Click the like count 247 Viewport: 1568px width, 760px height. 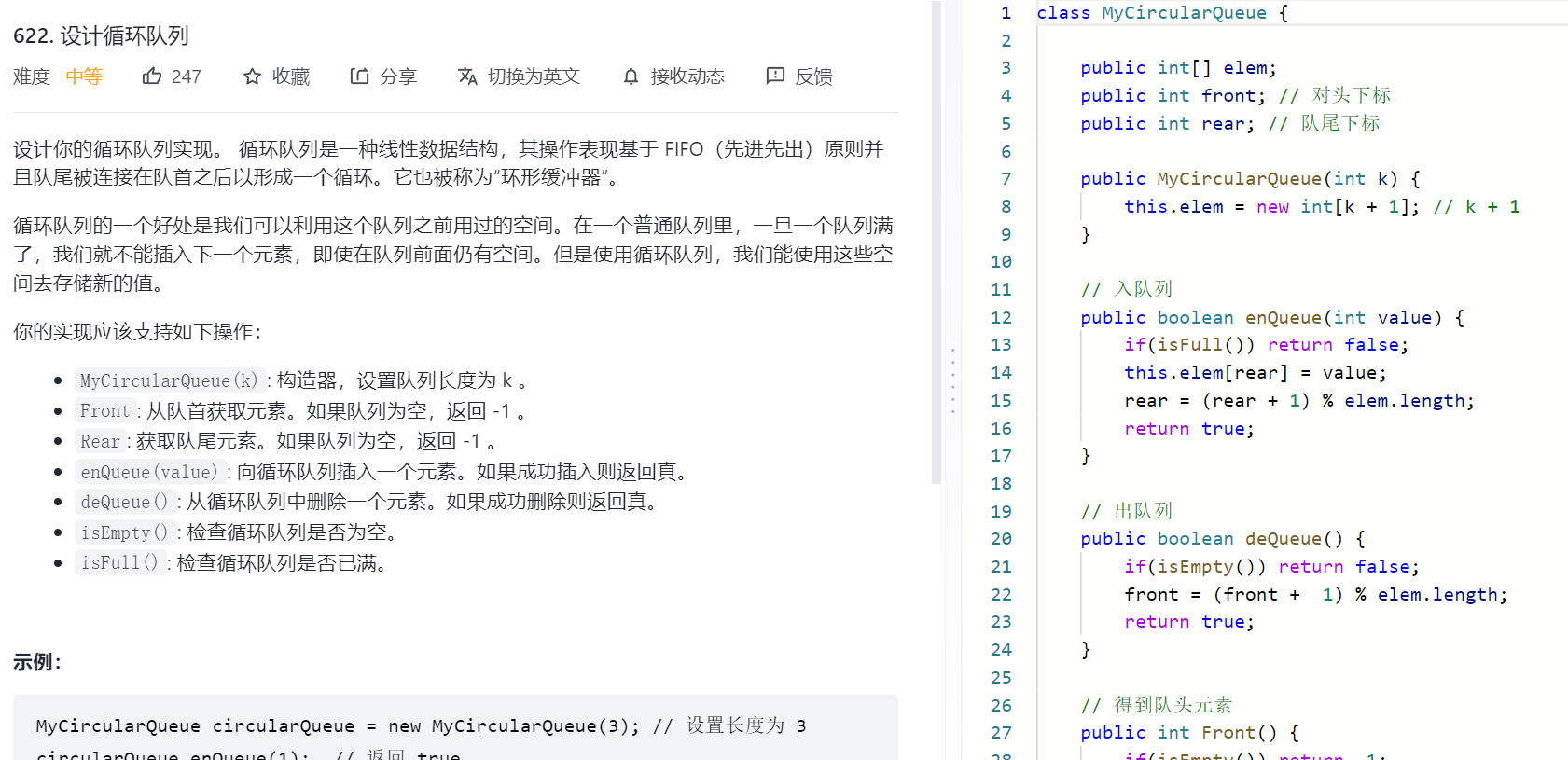tap(186, 76)
